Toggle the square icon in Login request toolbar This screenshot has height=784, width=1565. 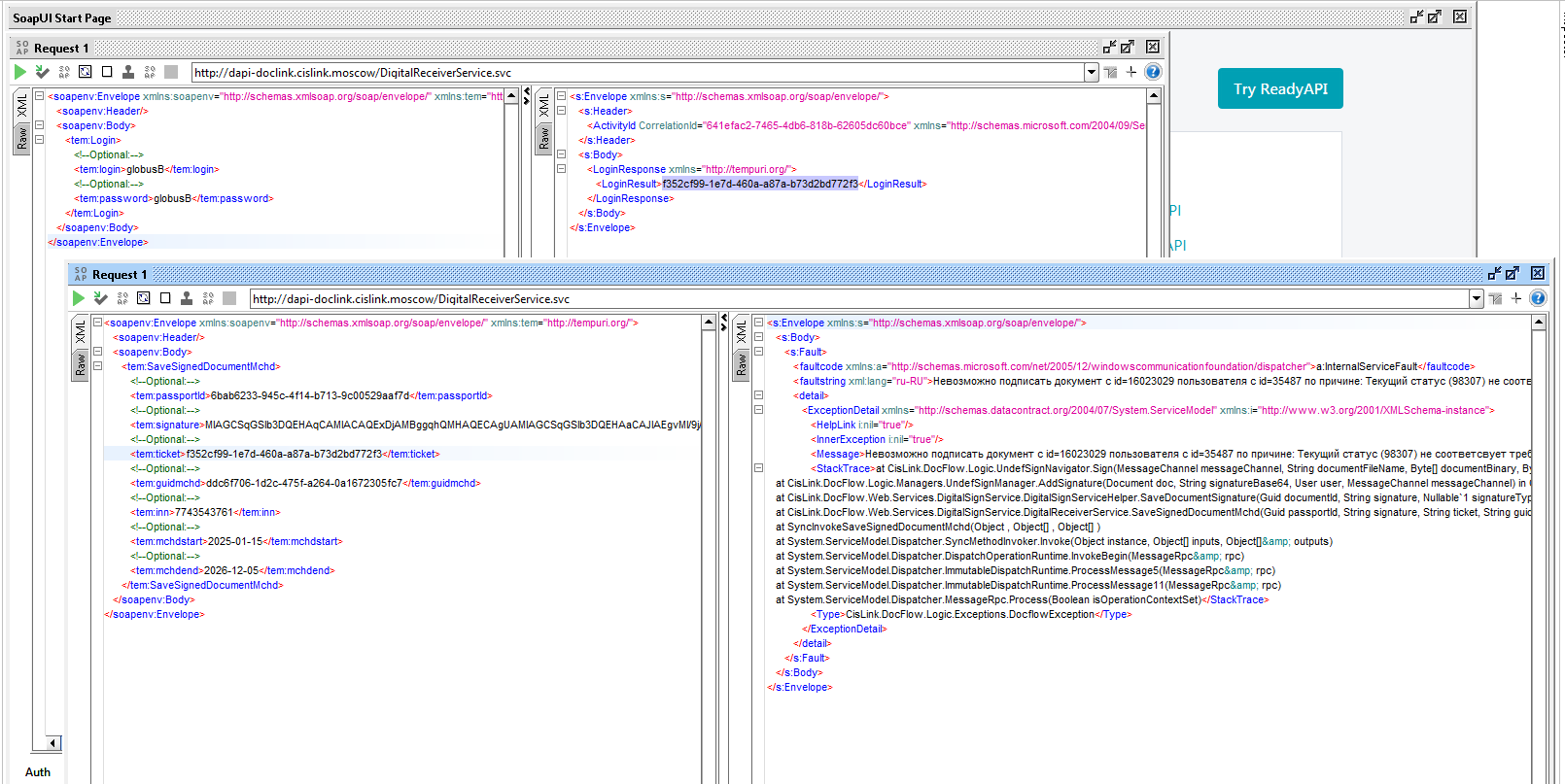coord(107,72)
